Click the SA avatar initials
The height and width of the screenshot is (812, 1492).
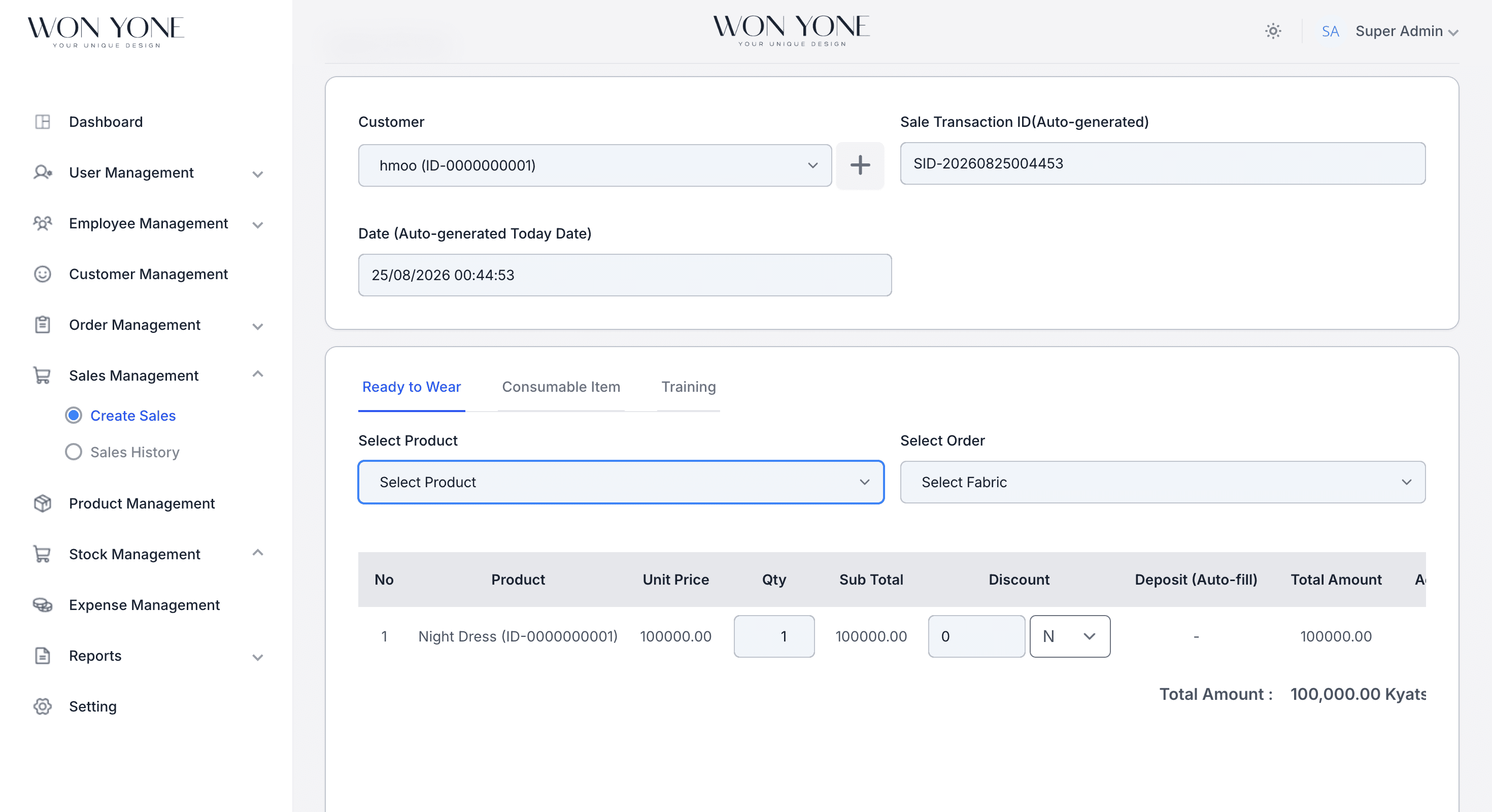coord(1330,30)
